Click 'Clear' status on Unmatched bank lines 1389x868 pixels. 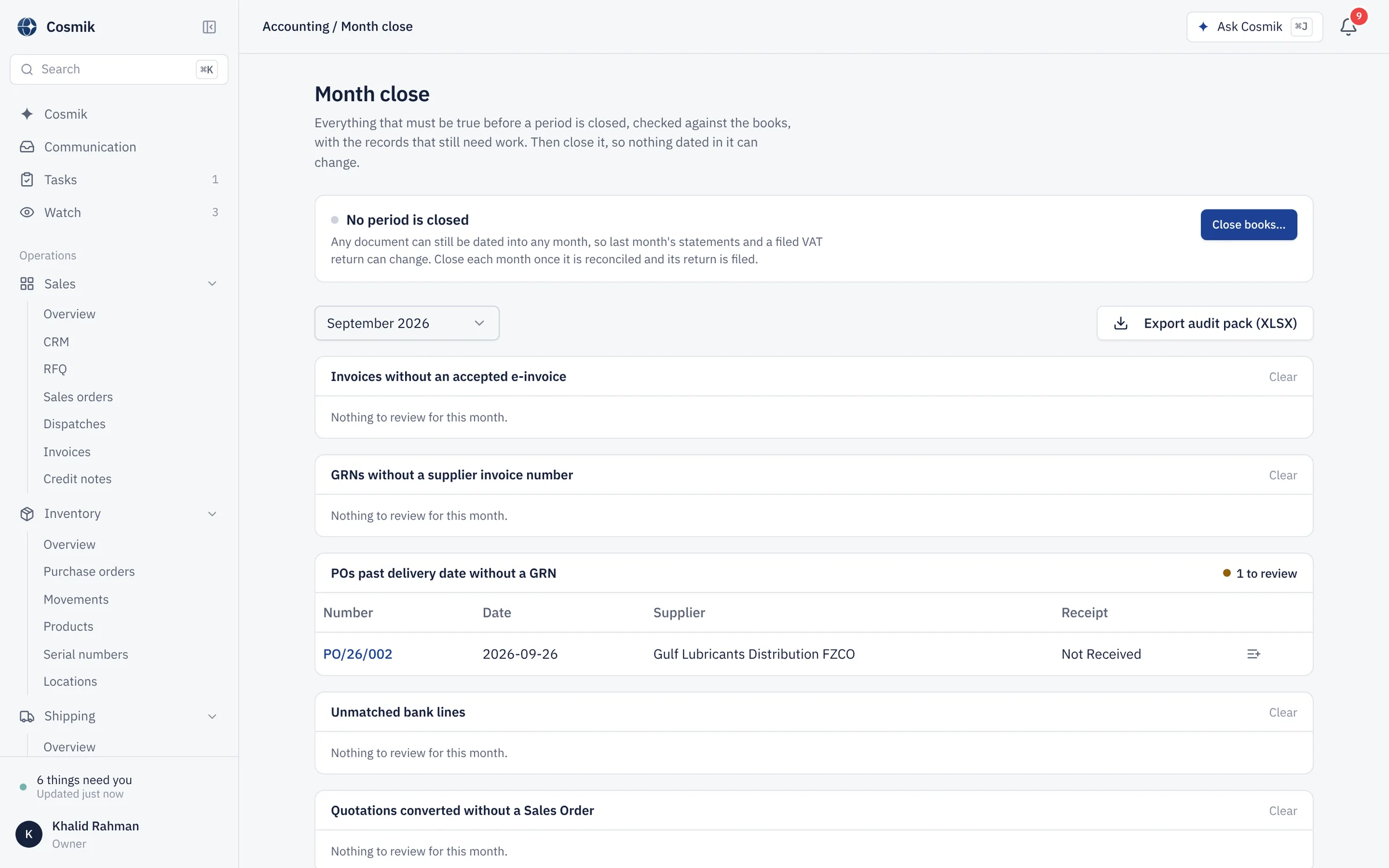[1283, 712]
